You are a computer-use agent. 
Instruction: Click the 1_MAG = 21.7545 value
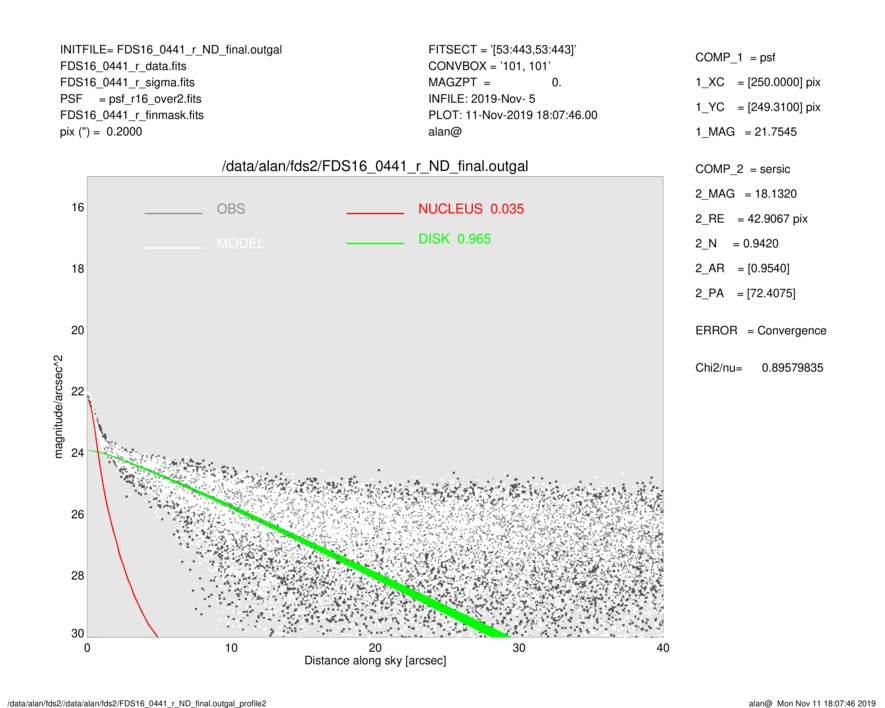pyautogui.click(x=746, y=132)
